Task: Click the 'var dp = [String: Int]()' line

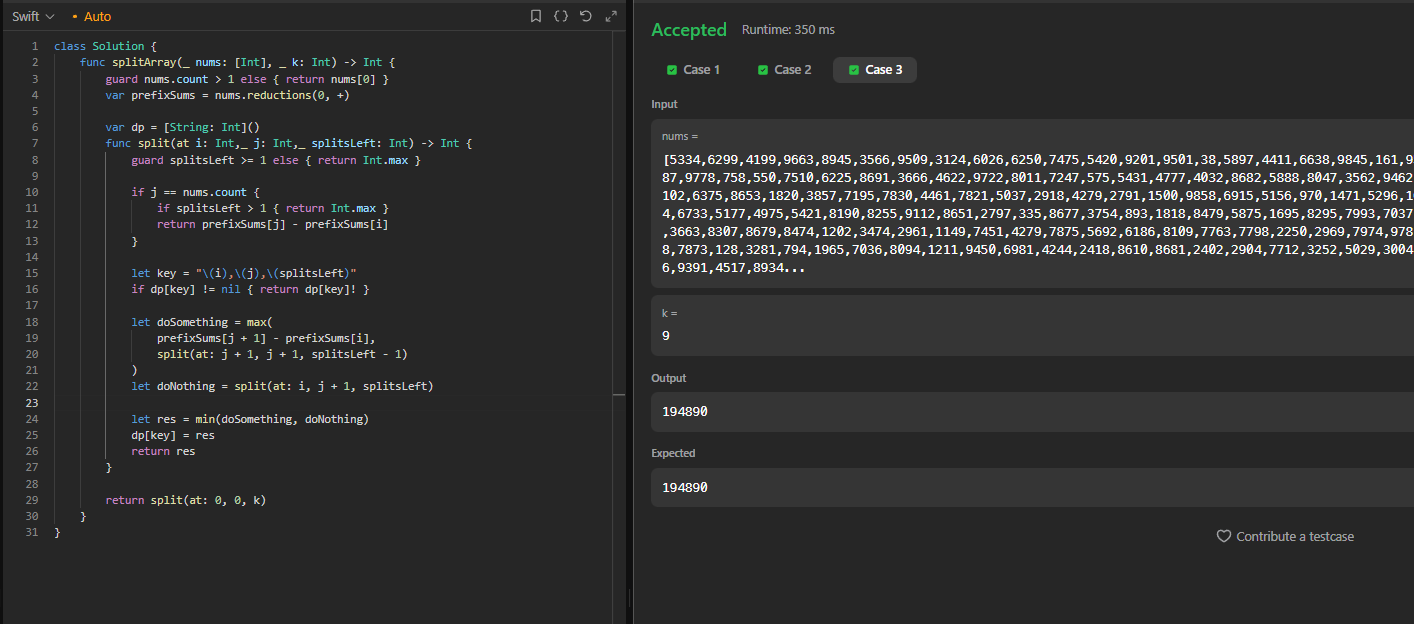Action: coord(182,127)
